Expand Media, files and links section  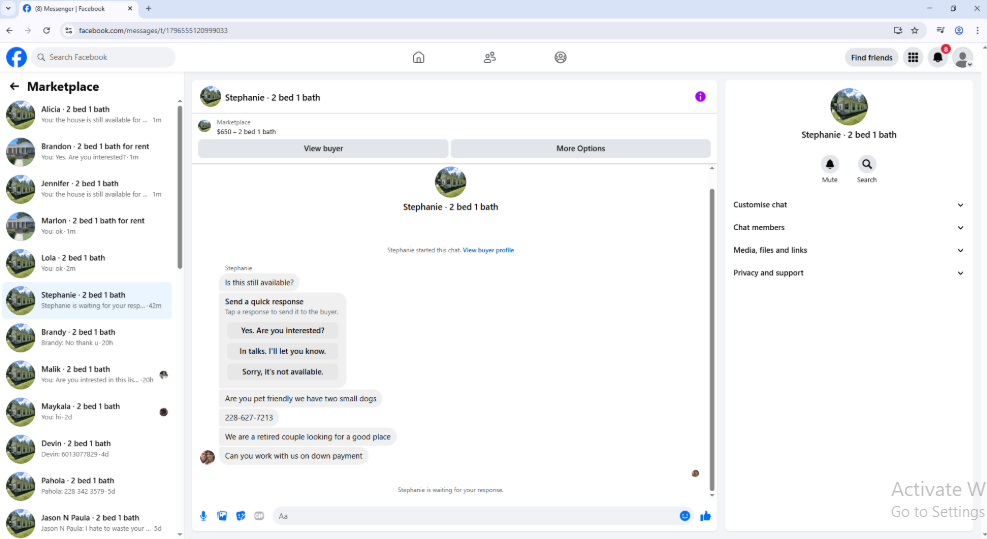coord(849,250)
